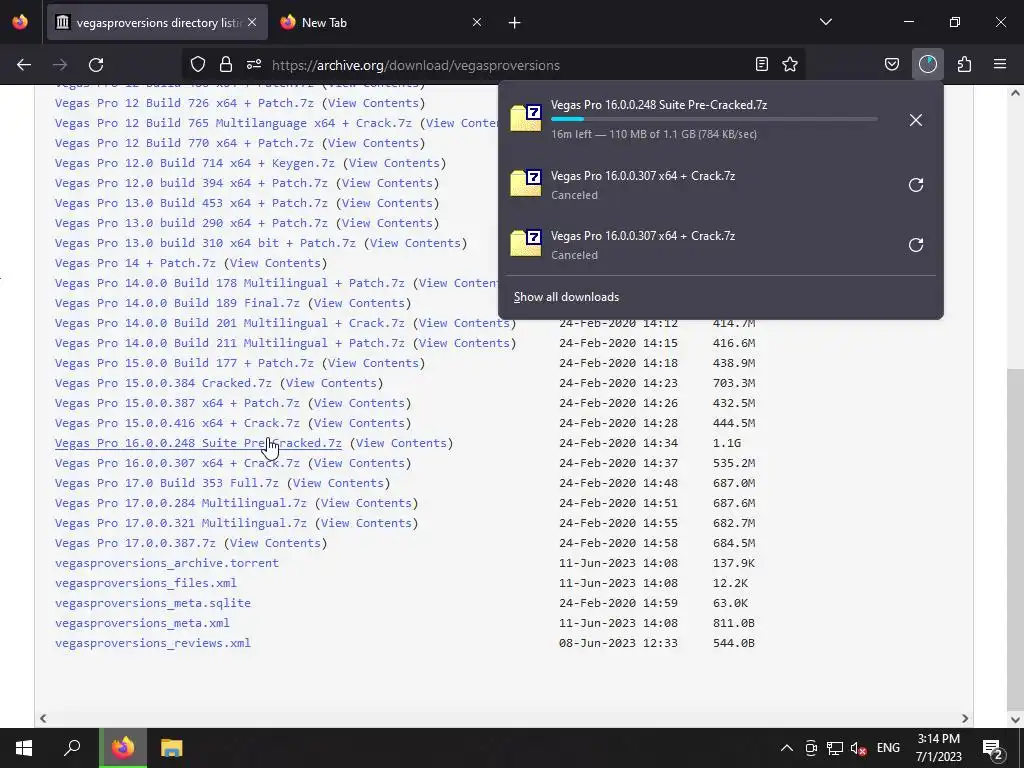The width and height of the screenshot is (1024, 768).
Task: Select the vegasproversions directory listing tab
Action: [x=157, y=22]
